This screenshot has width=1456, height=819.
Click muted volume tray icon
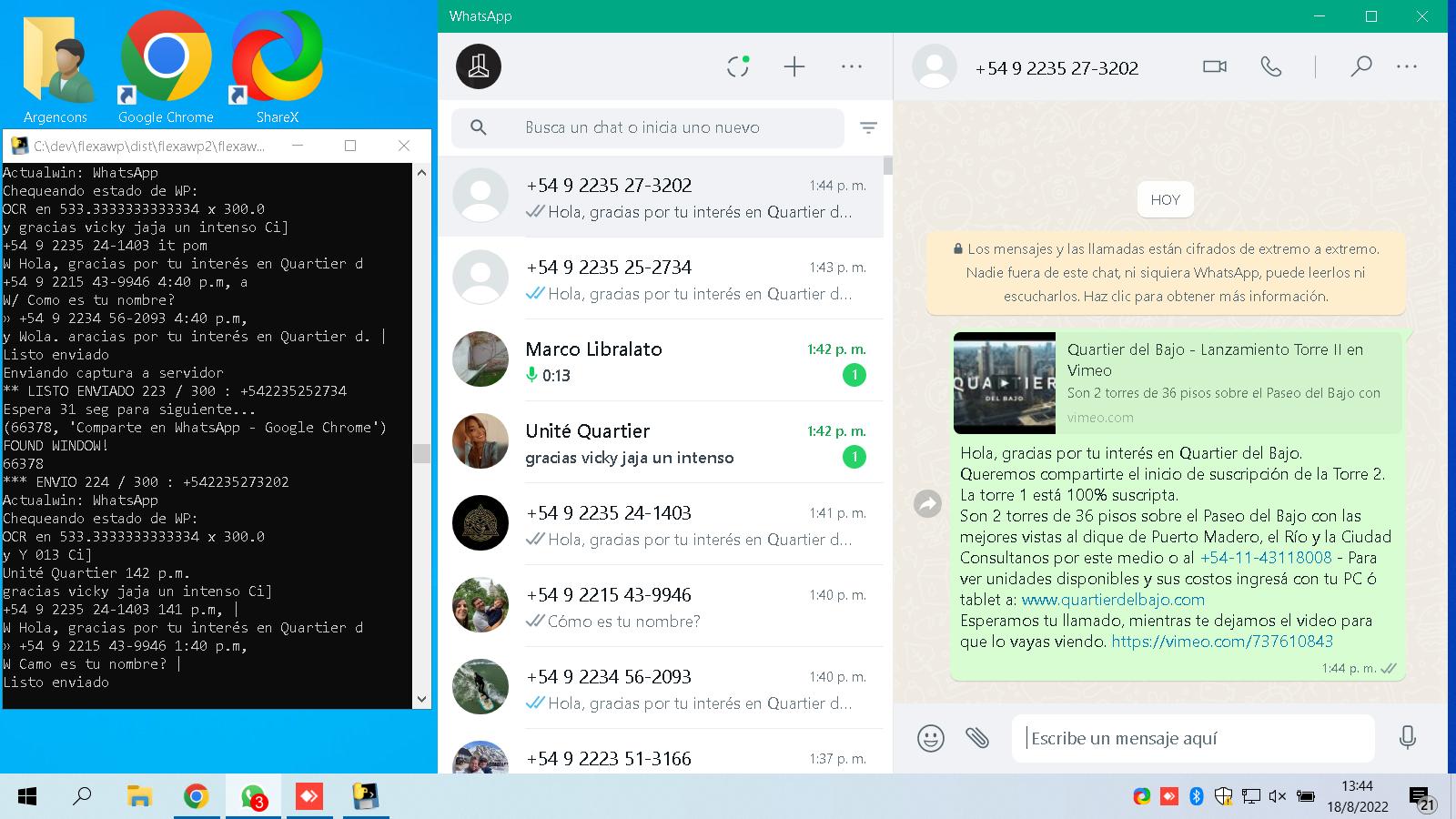coord(1278,797)
